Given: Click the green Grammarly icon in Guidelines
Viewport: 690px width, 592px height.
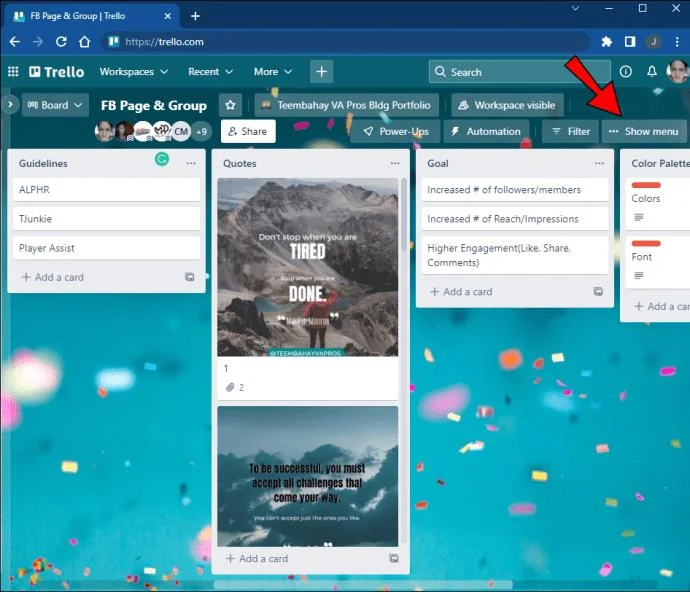Looking at the screenshot, I should point(162,159).
